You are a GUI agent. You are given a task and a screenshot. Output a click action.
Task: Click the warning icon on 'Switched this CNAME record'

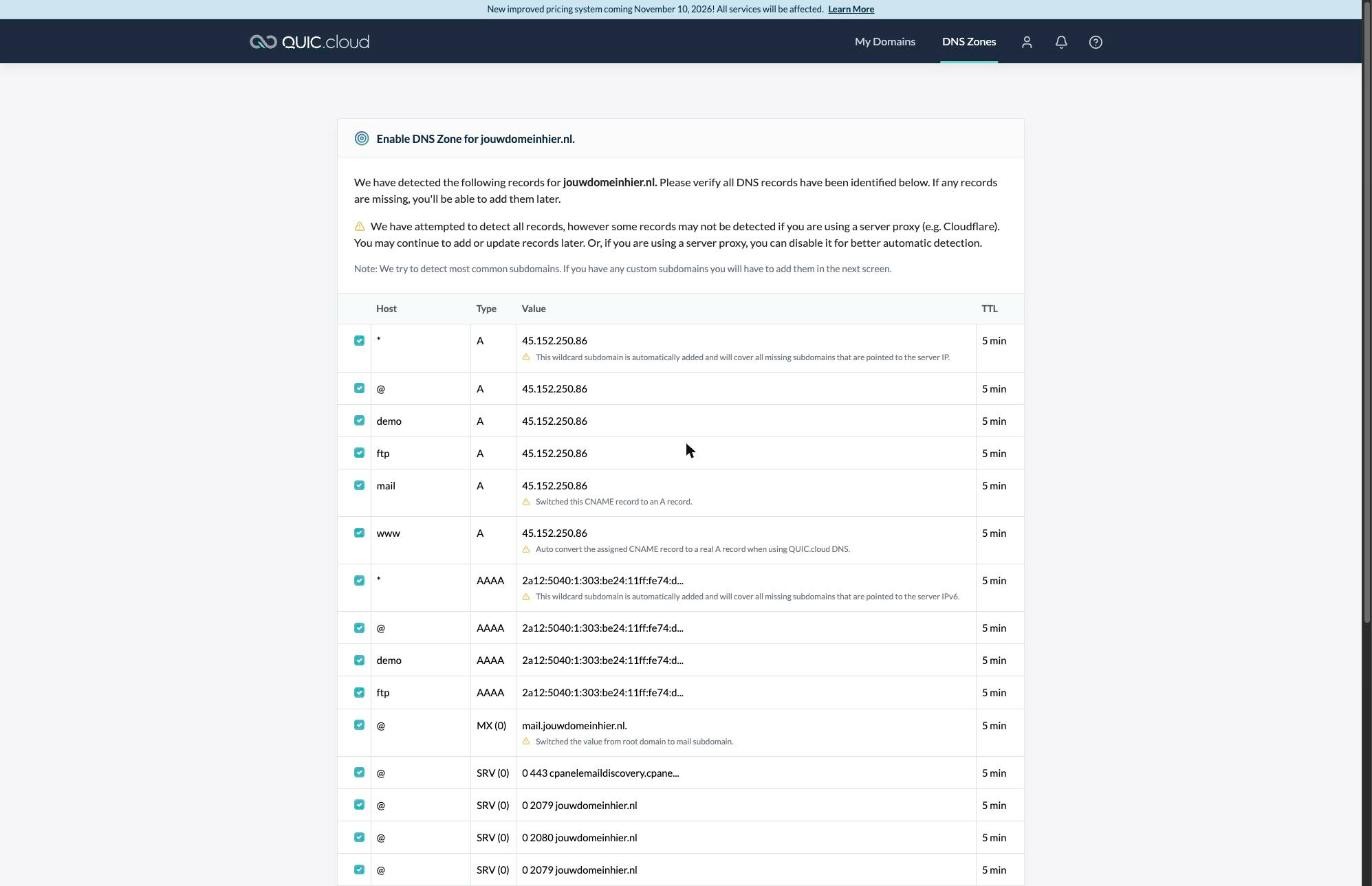pos(526,502)
